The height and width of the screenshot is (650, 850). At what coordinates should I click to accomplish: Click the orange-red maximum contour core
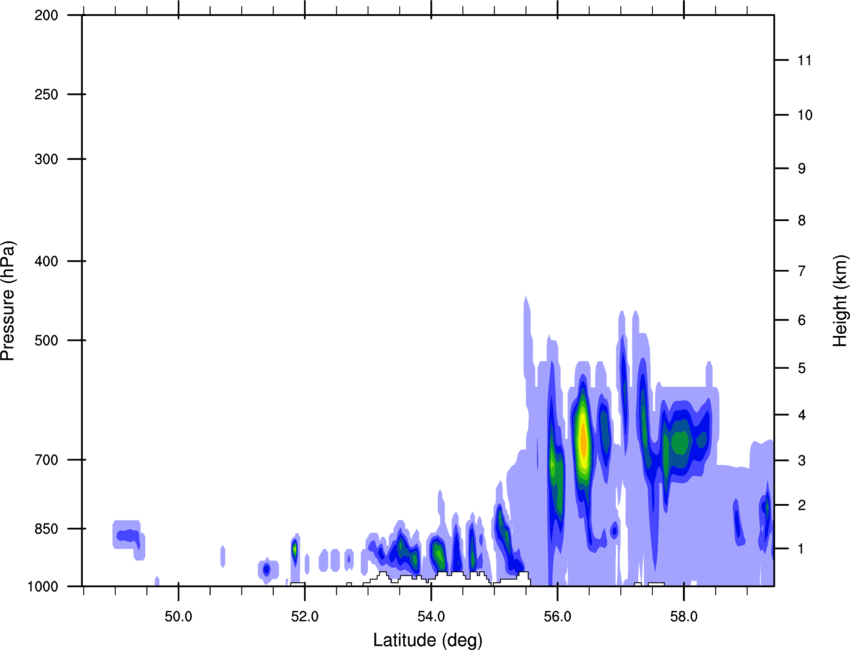coord(583,439)
